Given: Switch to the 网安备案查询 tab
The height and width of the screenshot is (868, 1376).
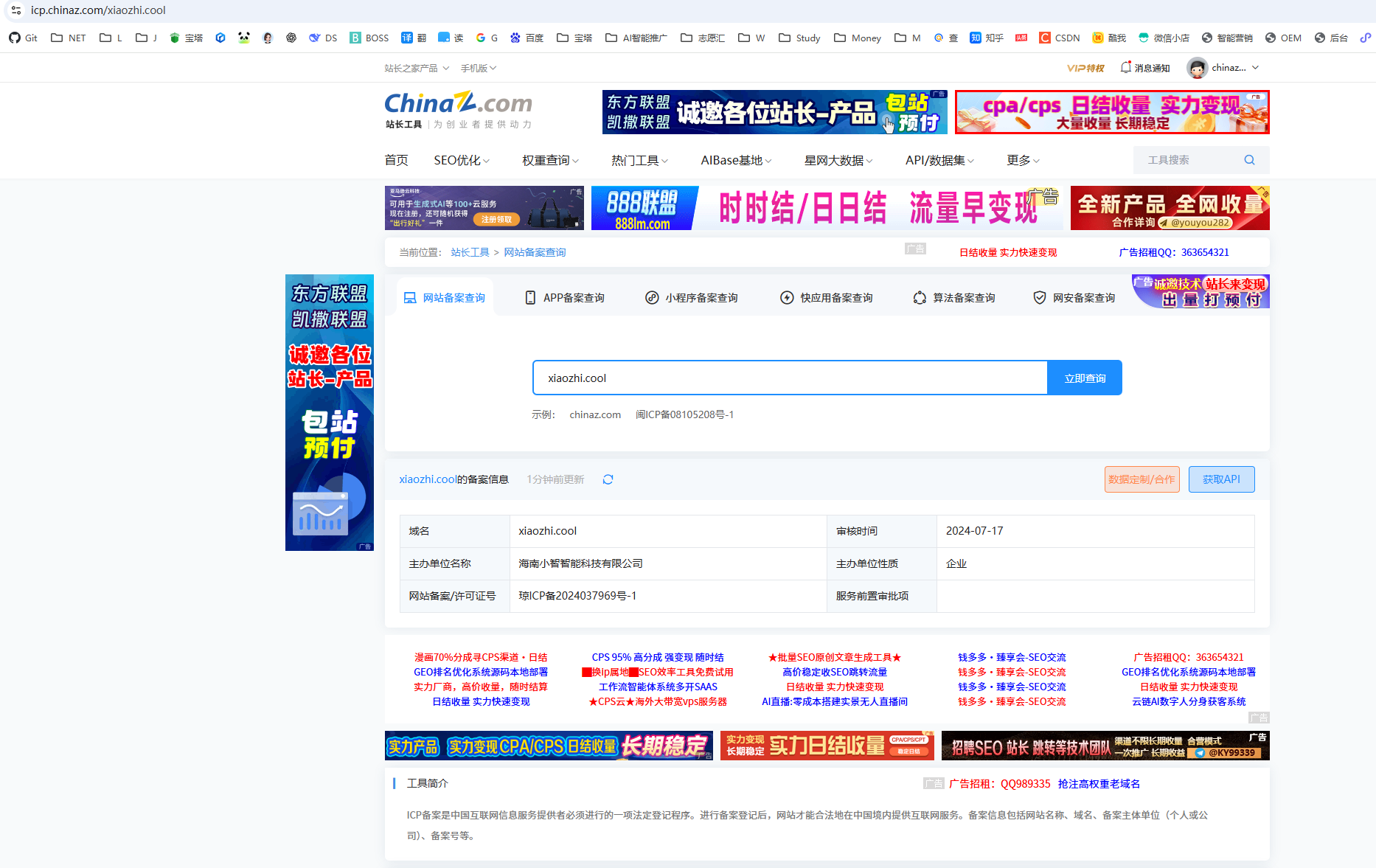Looking at the screenshot, I should coord(1074,297).
